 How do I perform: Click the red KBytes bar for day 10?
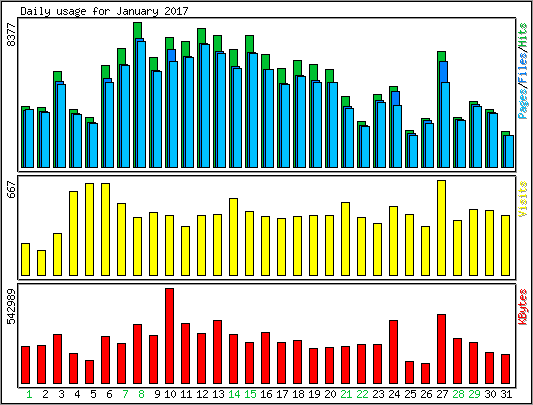click(170, 336)
